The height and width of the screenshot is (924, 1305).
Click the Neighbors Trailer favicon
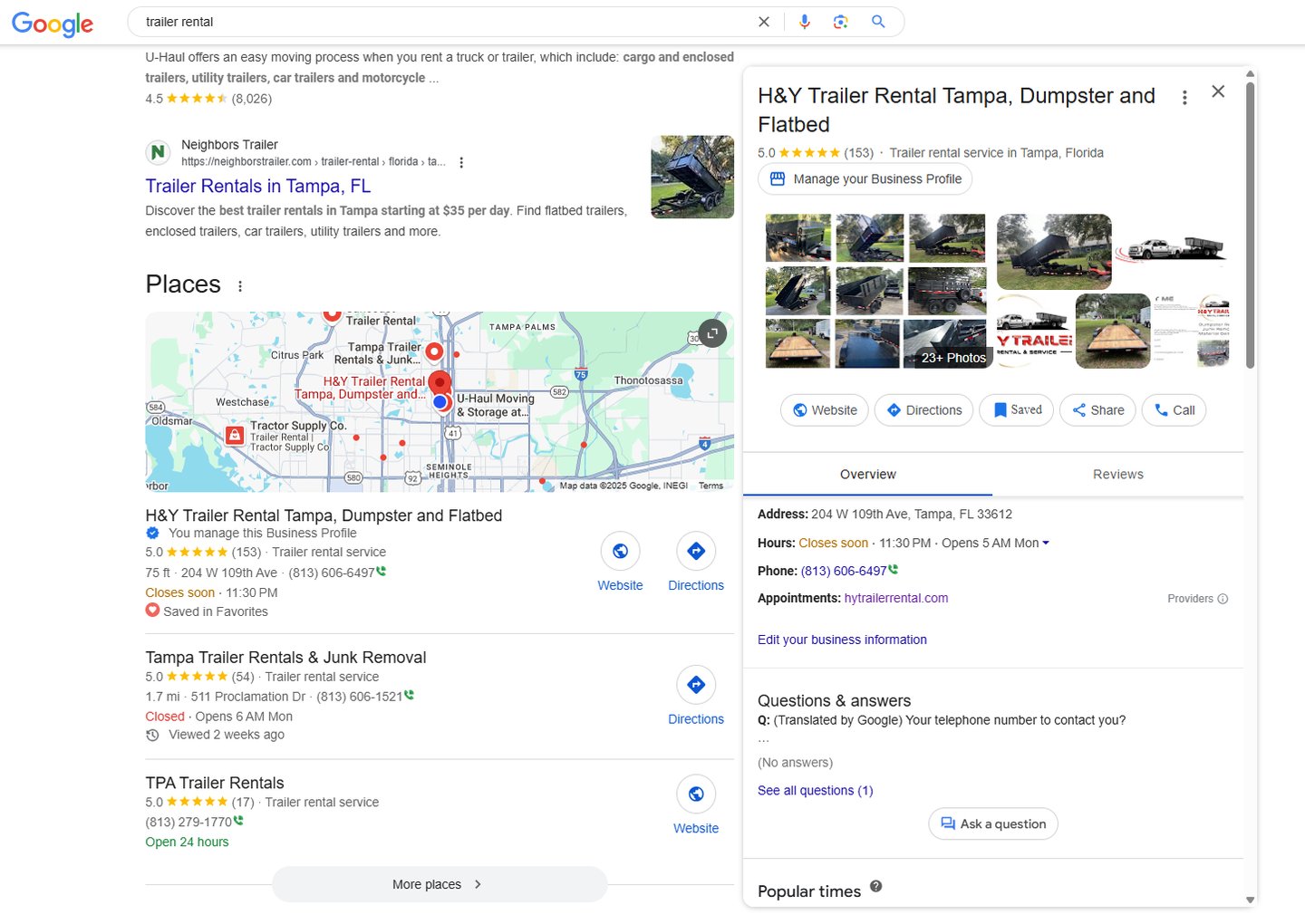coord(159,152)
